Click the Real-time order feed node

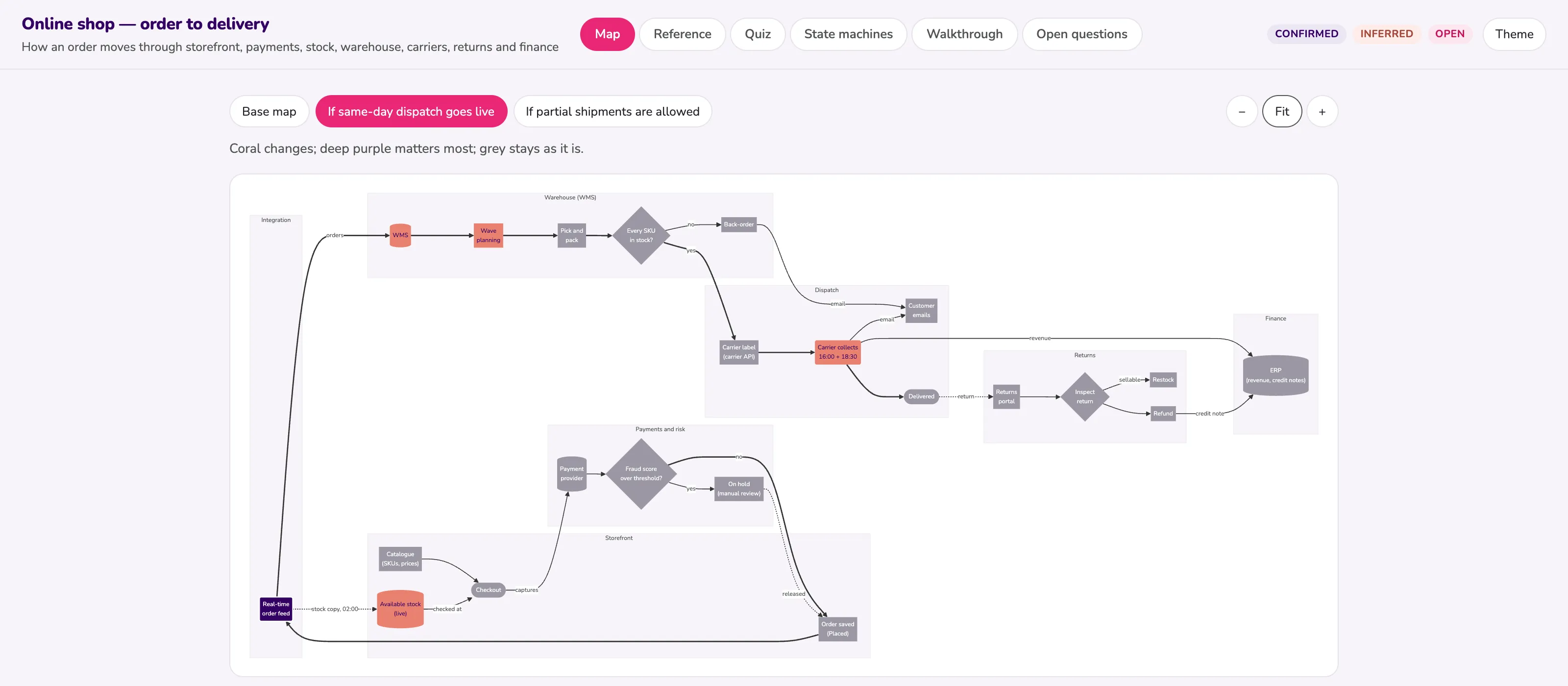point(276,609)
